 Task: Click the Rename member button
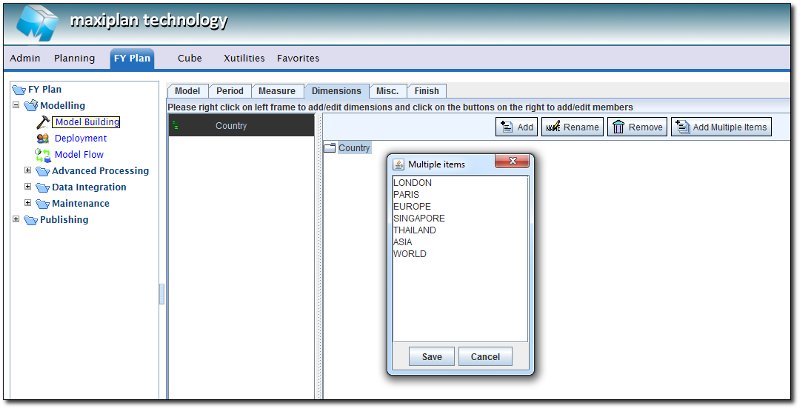click(x=572, y=127)
